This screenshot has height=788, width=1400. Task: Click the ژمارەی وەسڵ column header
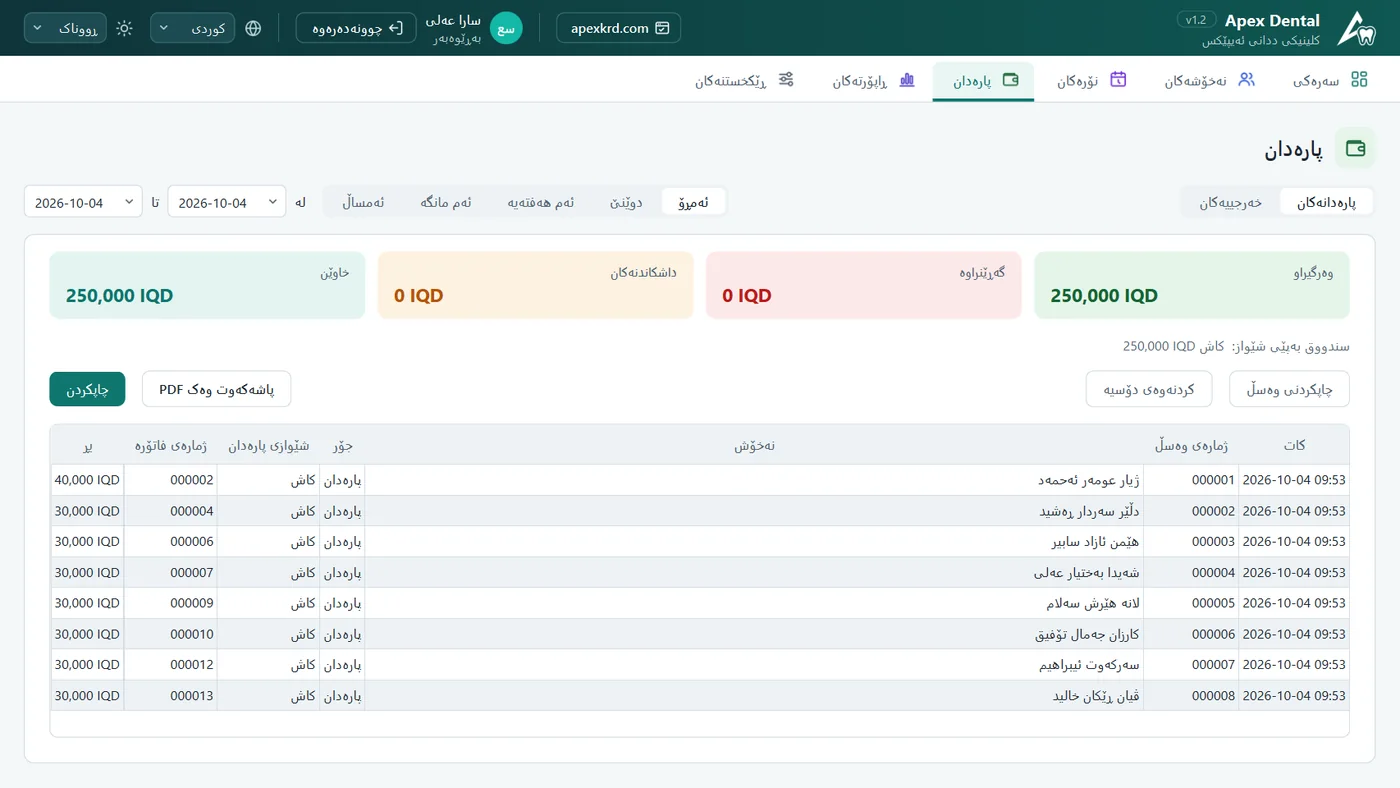(x=1191, y=445)
